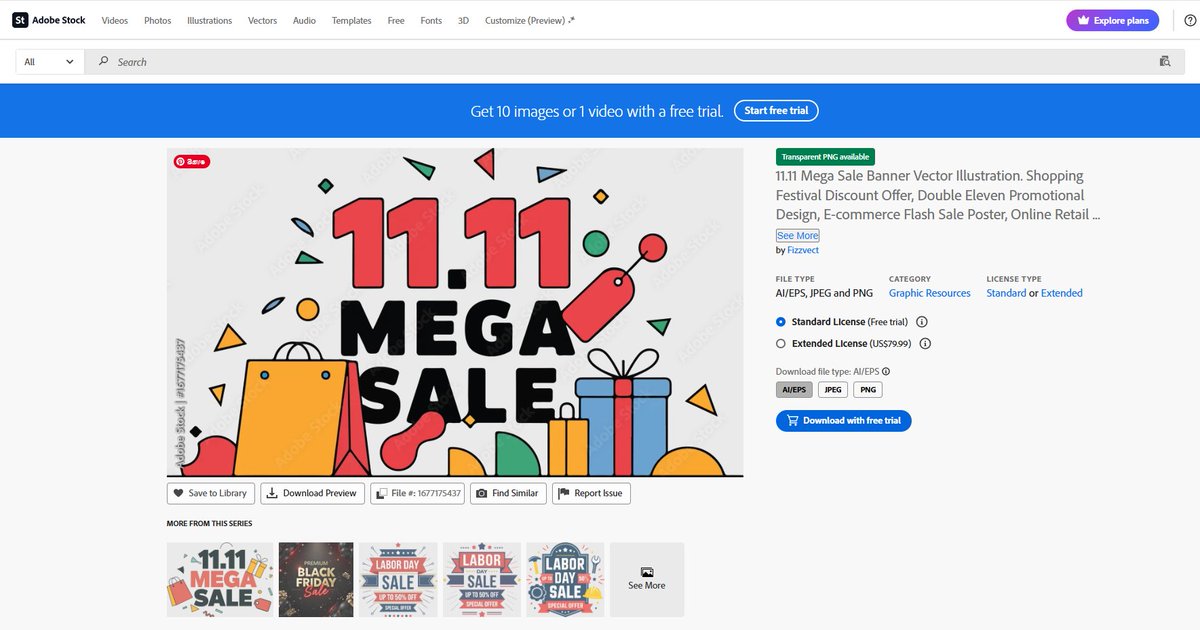
Task: Click Download with free trial button
Action: point(843,421)
